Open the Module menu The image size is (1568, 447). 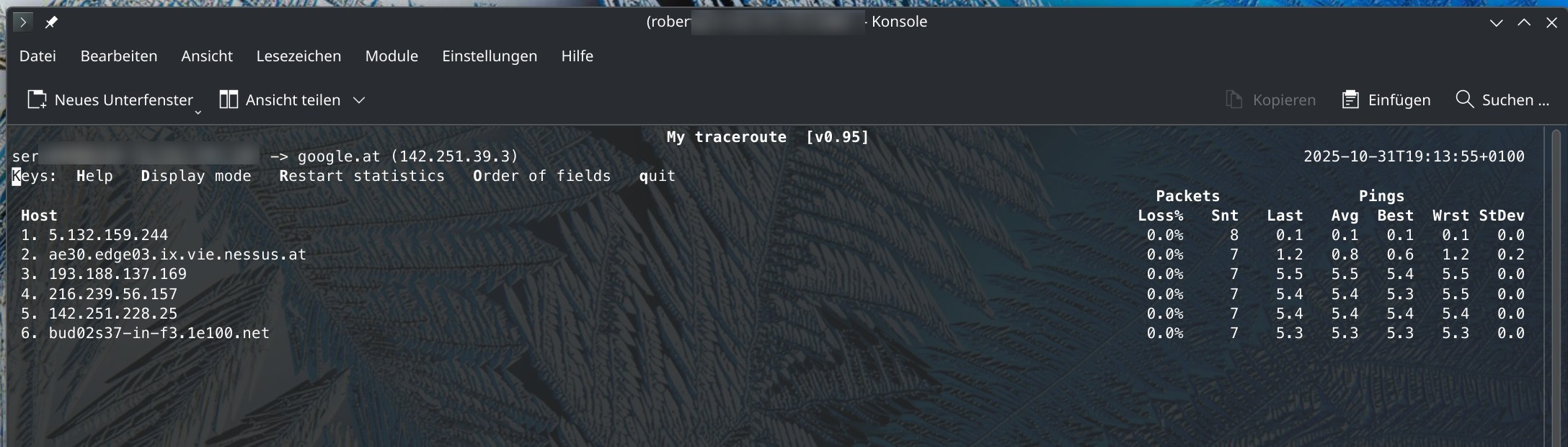point(391,56)
